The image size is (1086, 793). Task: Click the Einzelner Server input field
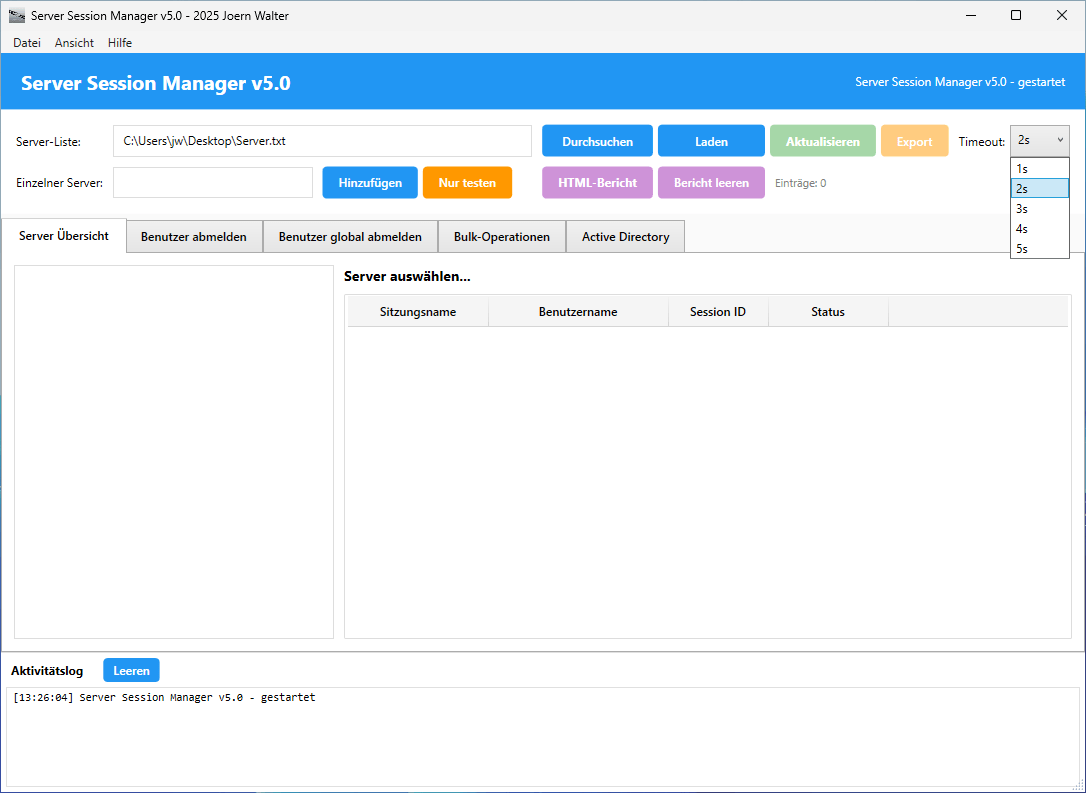pyautogui.click(x=213, y=183)
